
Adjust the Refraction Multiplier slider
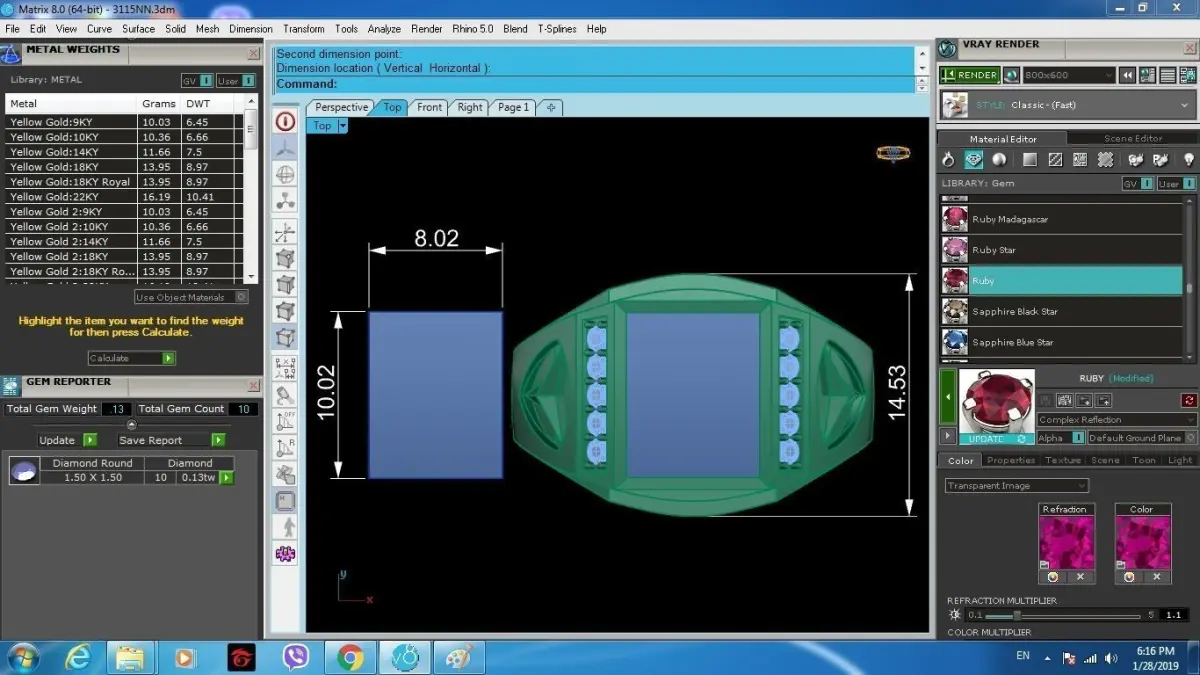click(1017, 615)
